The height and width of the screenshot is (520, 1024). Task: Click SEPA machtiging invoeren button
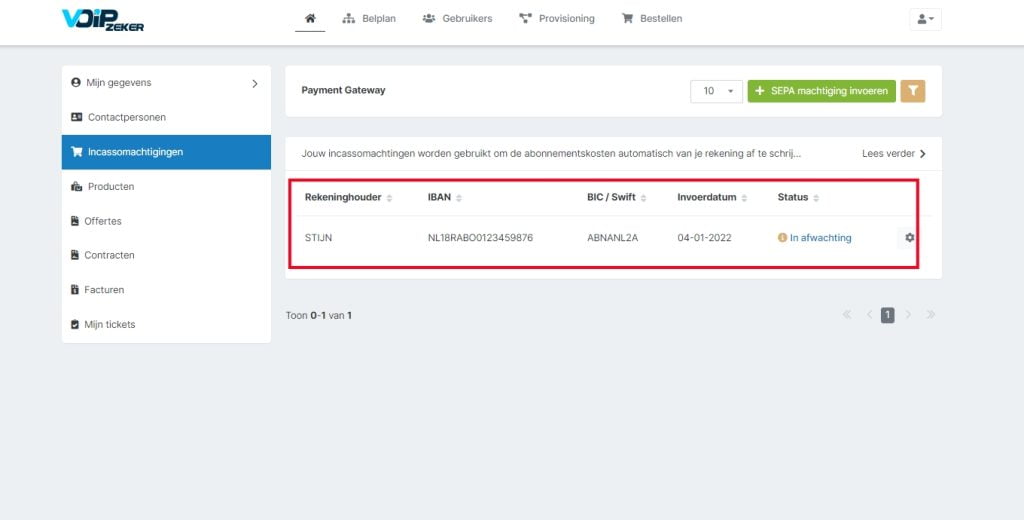click(x=822, y=91)
